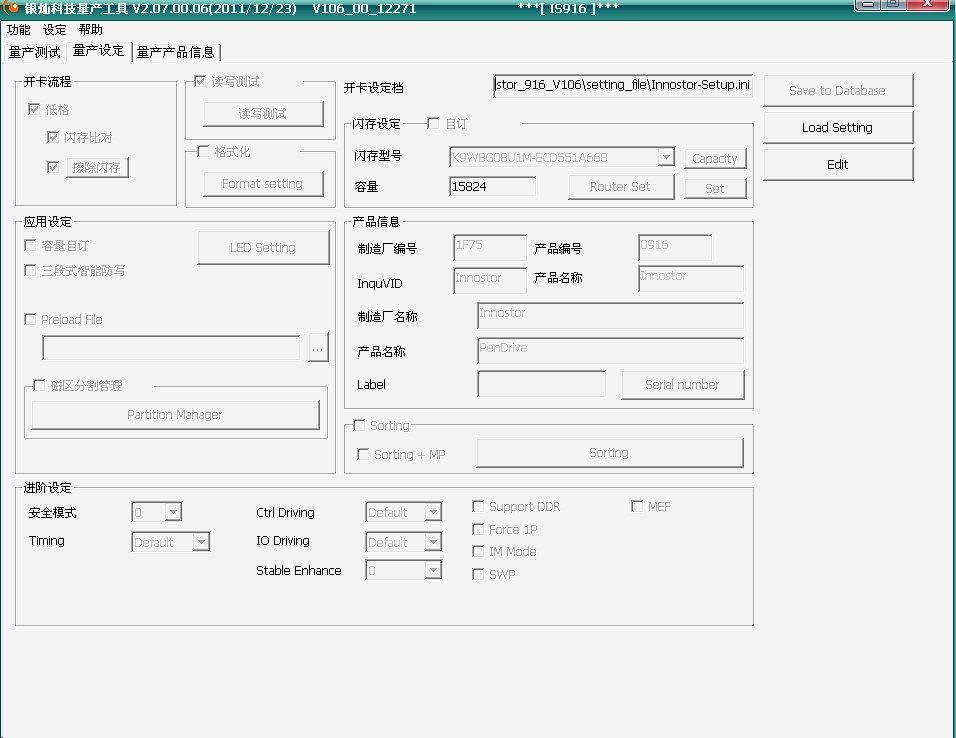The height and width of the screenshot is (738, 956).
Task: Enable the 自订 flash setting checkbox
Action: [x=433, y=124]
